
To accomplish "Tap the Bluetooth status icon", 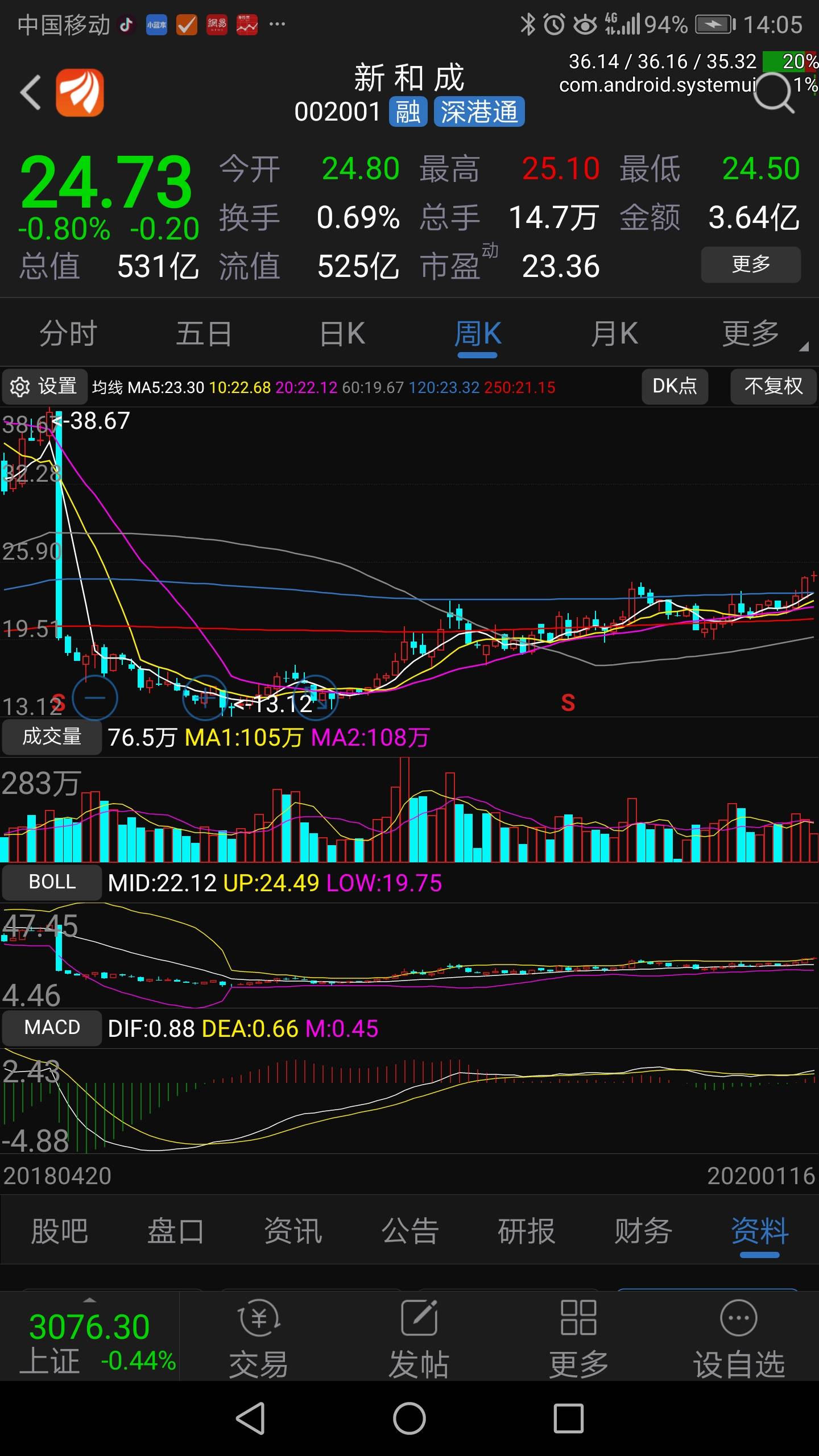I will [x=528, y=24].
